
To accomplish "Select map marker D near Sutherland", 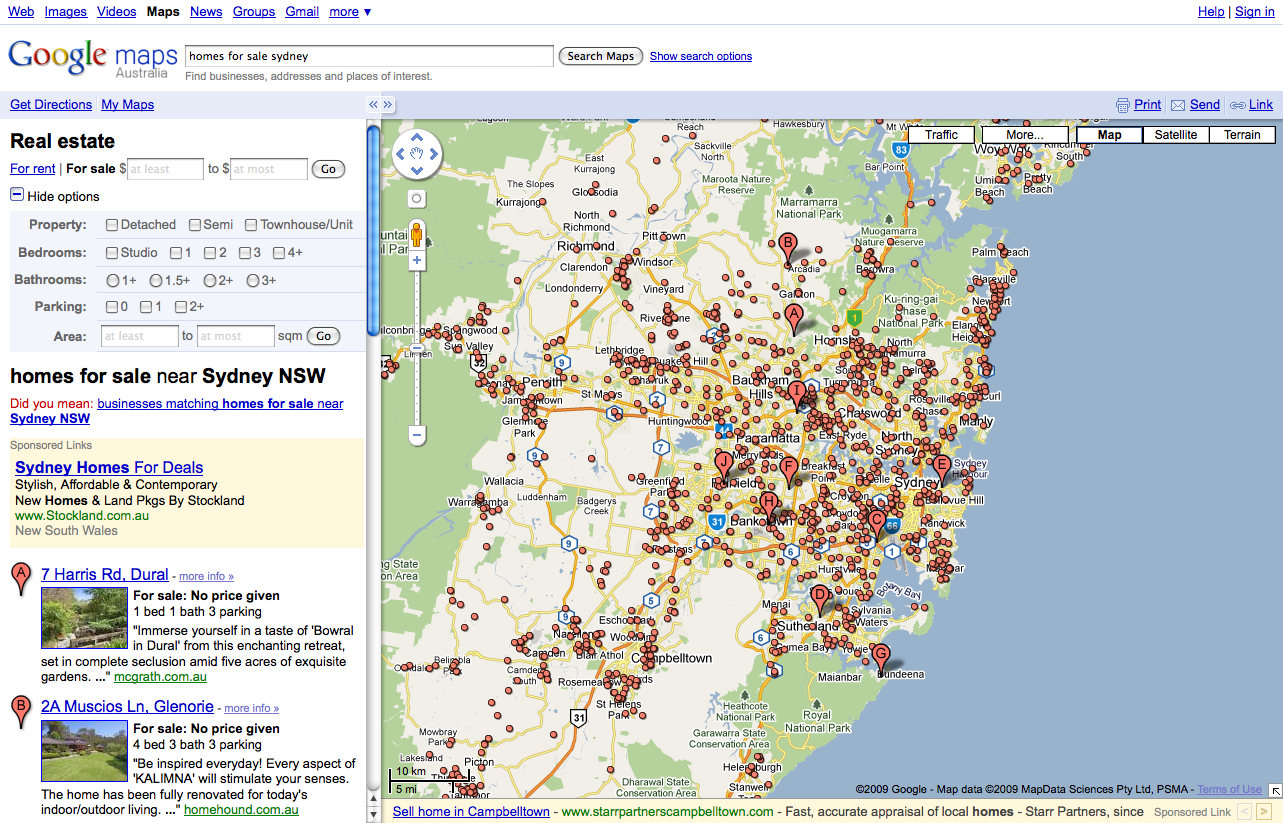I will (820, 599).
